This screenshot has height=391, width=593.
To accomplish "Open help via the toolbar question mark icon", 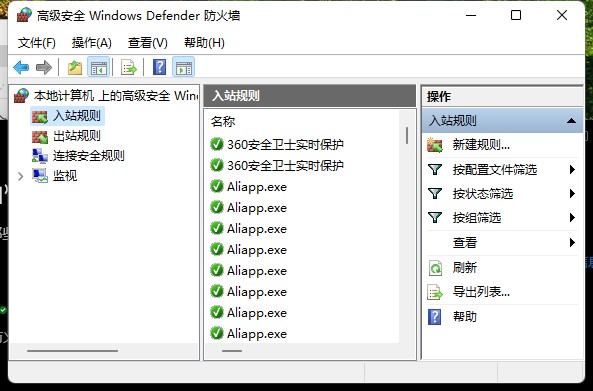I will pos(159,68).
